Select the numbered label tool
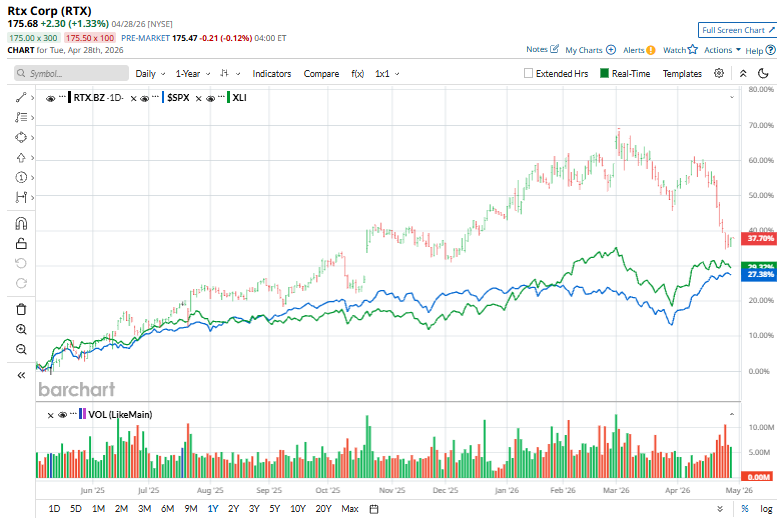 coord(21,177)
